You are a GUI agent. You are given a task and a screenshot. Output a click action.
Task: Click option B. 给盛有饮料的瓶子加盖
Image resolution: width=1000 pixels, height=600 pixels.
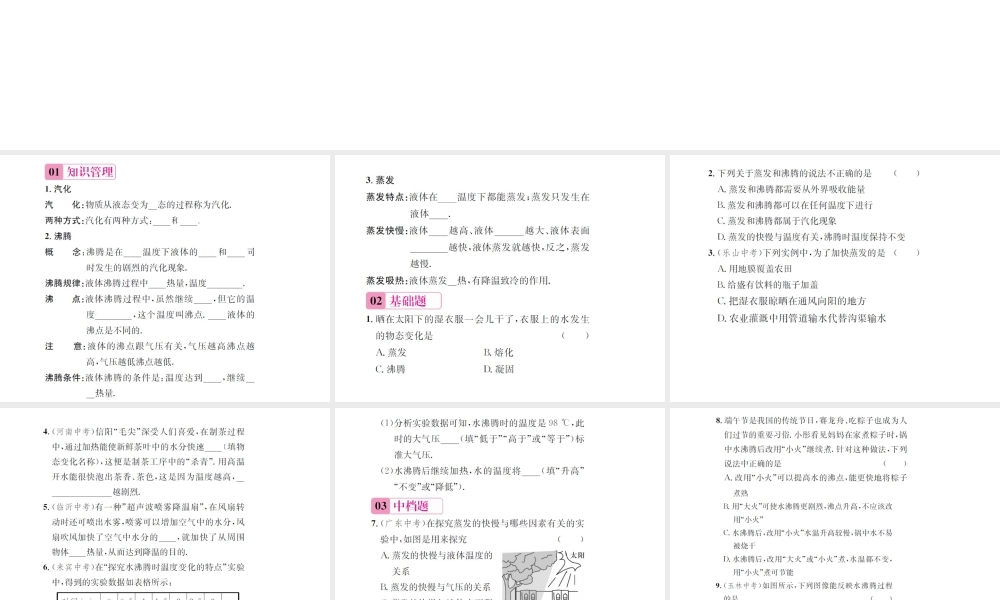[x=768, y=285]
